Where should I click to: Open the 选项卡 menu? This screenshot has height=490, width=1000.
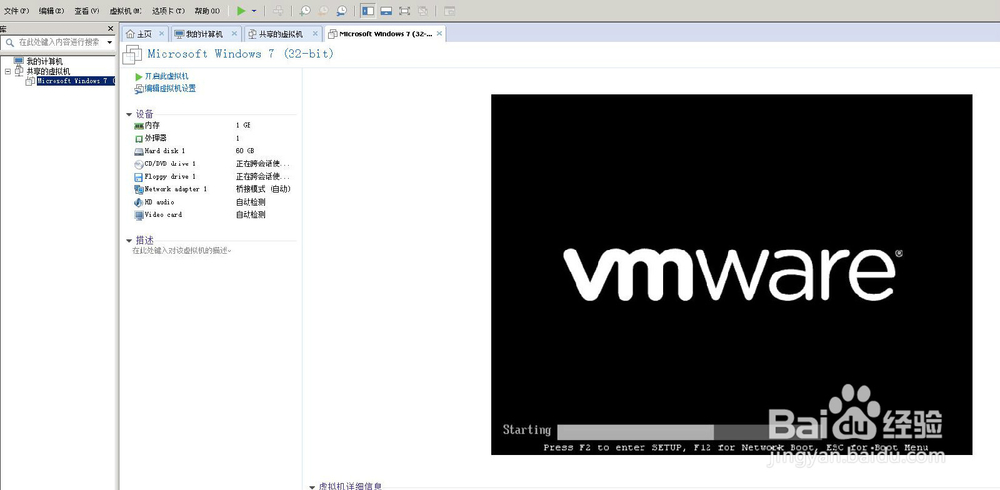168,11
